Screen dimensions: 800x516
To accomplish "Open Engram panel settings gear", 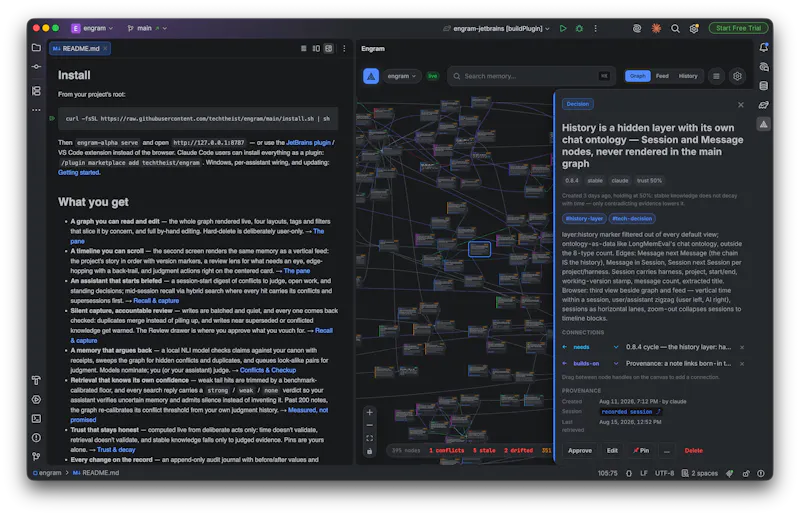I will coord(737,76).
